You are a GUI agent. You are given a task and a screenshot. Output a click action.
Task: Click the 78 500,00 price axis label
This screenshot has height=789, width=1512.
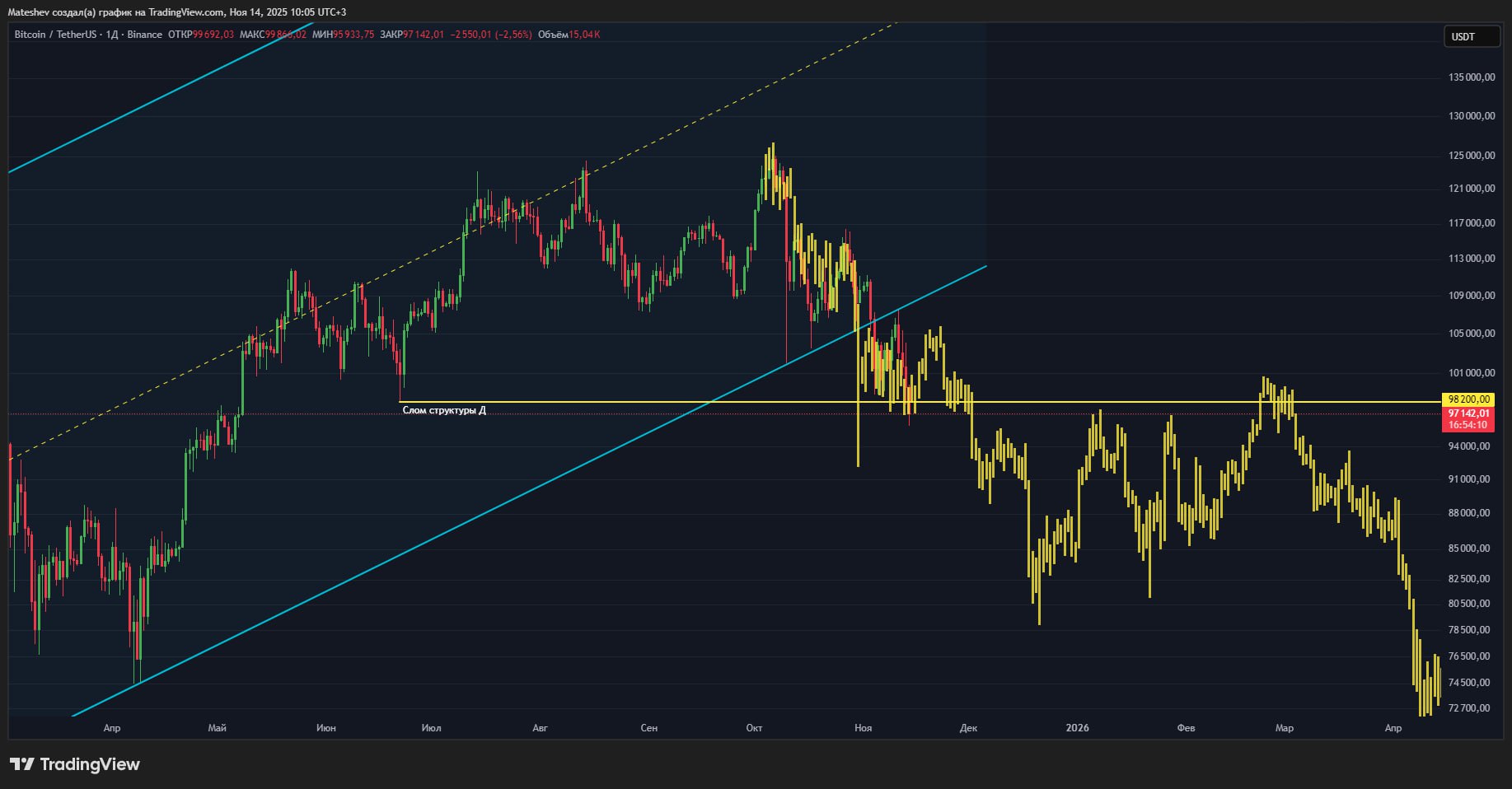(1469, 630)
